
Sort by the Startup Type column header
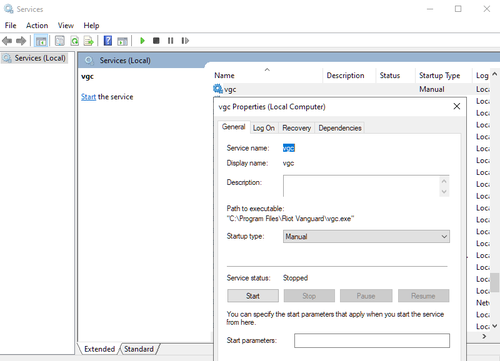coord(443,75)
